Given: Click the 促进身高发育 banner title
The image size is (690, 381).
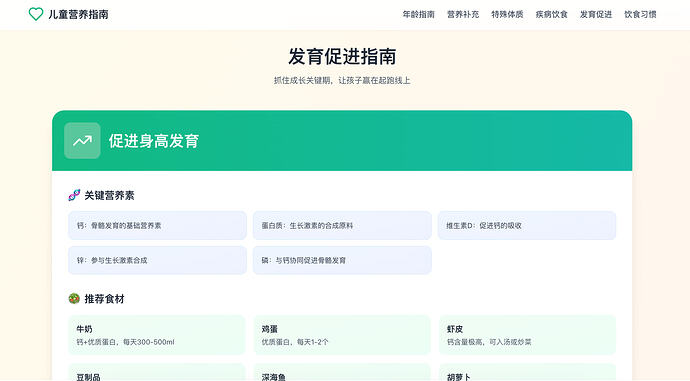Looking at the screenshot, I should (x=154, y=141).
